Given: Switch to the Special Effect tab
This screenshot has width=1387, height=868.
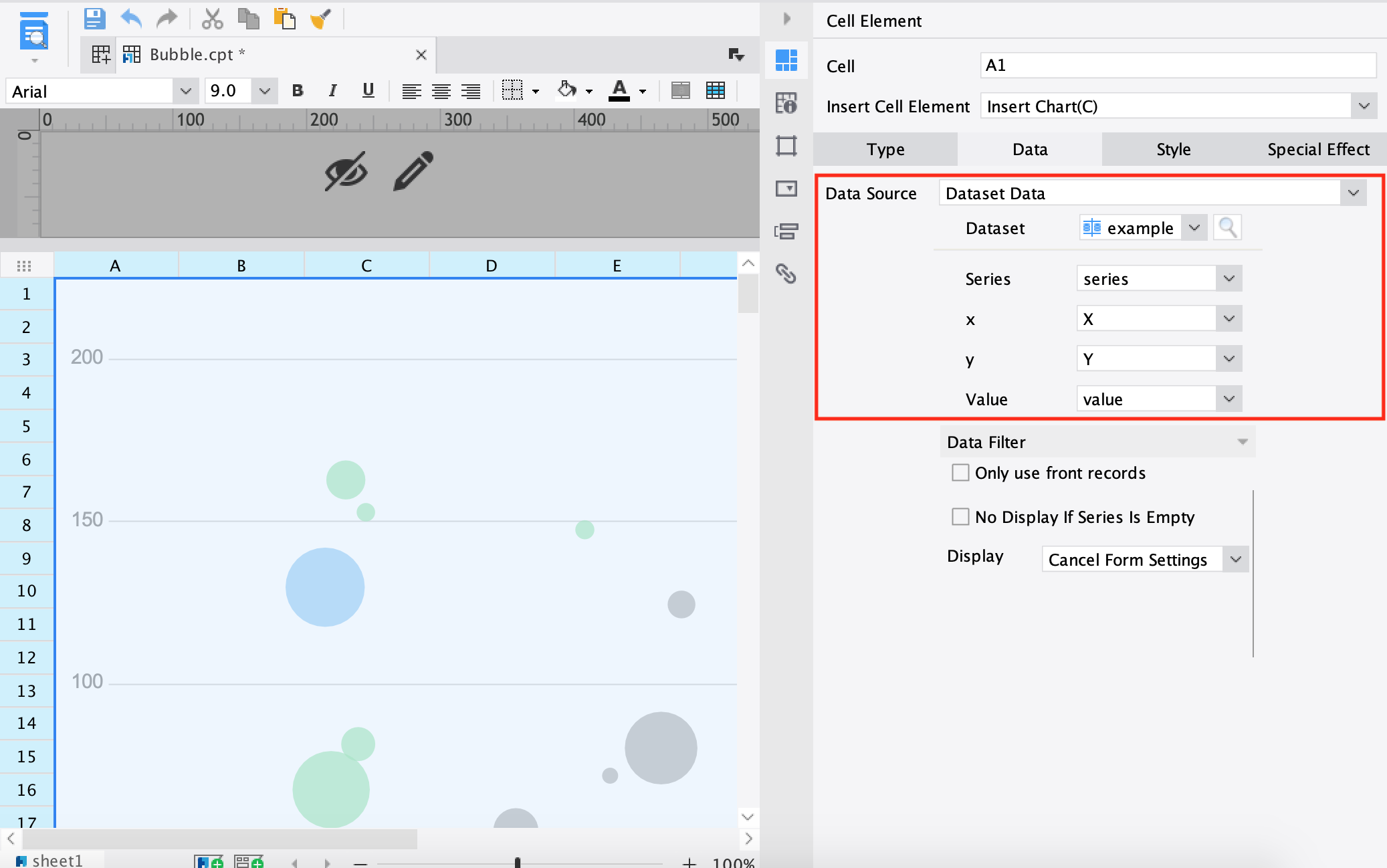Looking at the screenshot, I should point(1317,149).
